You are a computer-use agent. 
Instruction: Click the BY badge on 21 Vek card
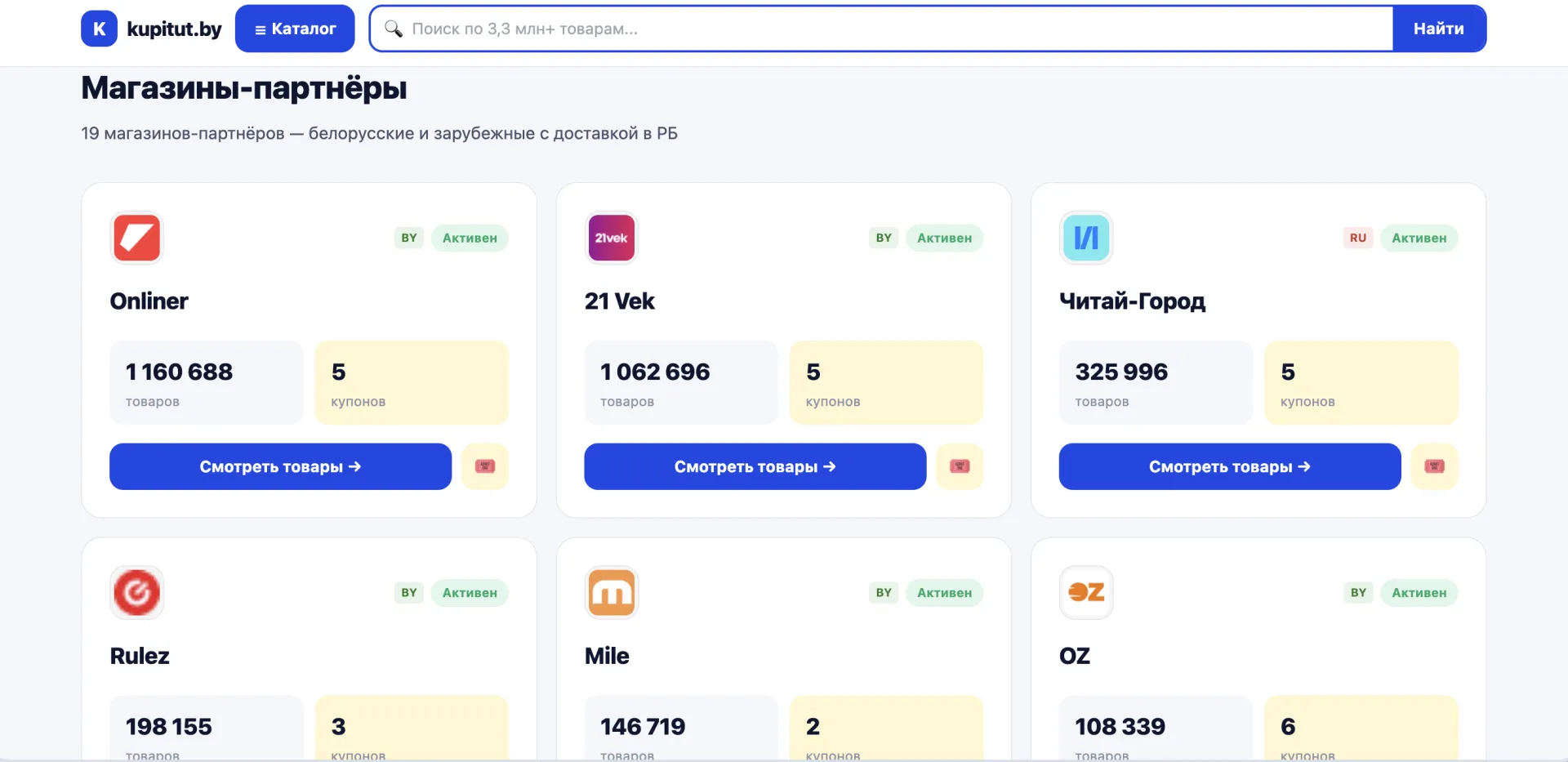pos(884,238)
